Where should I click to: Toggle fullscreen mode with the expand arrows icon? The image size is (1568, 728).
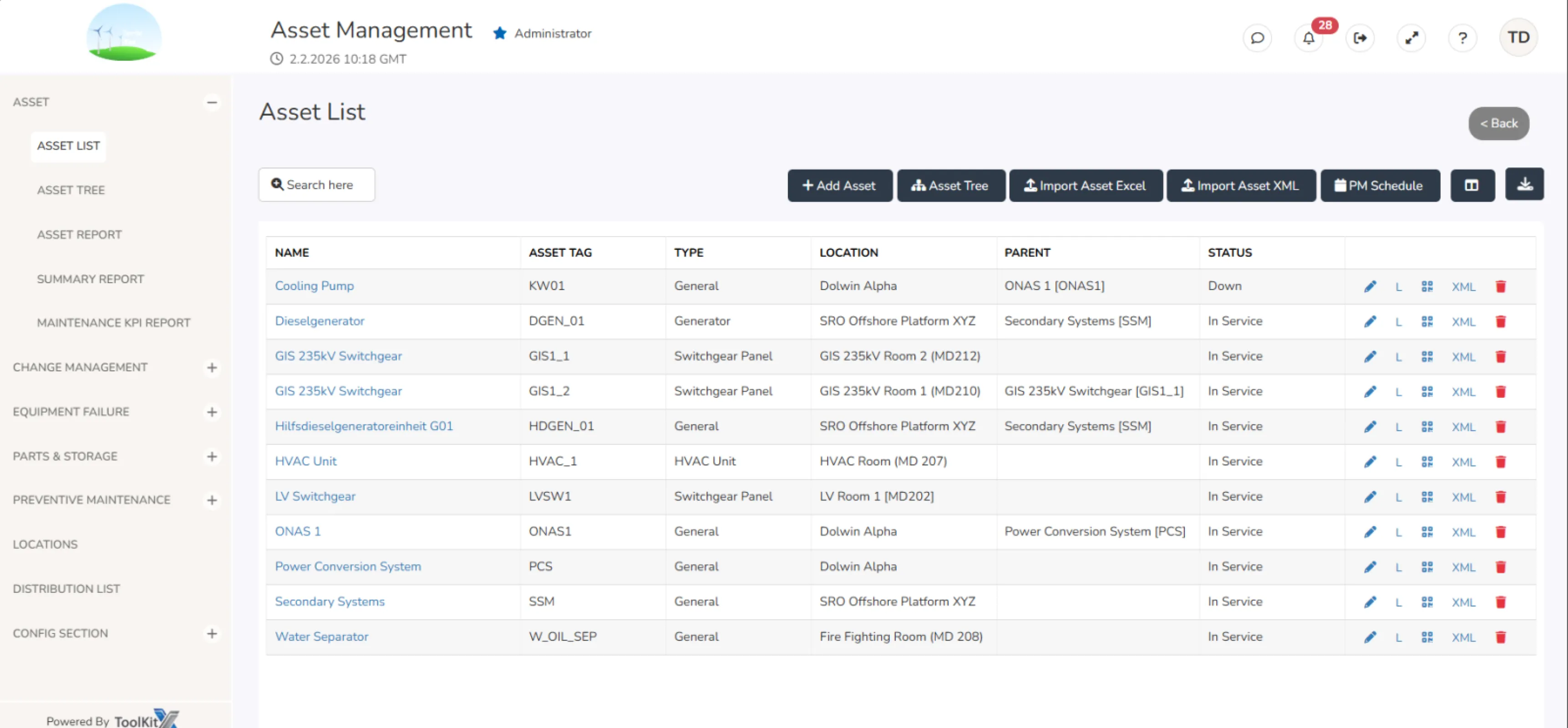pos(1411,38)
